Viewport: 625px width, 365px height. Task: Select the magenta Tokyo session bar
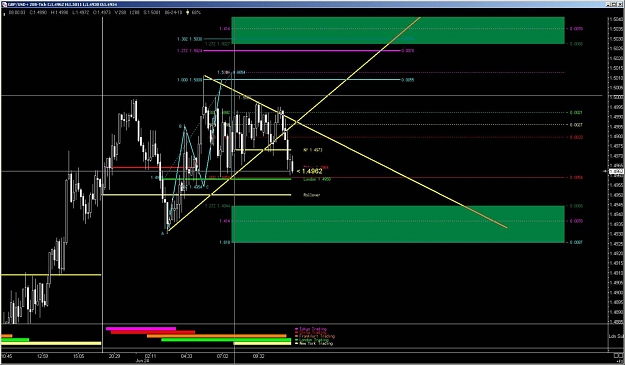141,329
